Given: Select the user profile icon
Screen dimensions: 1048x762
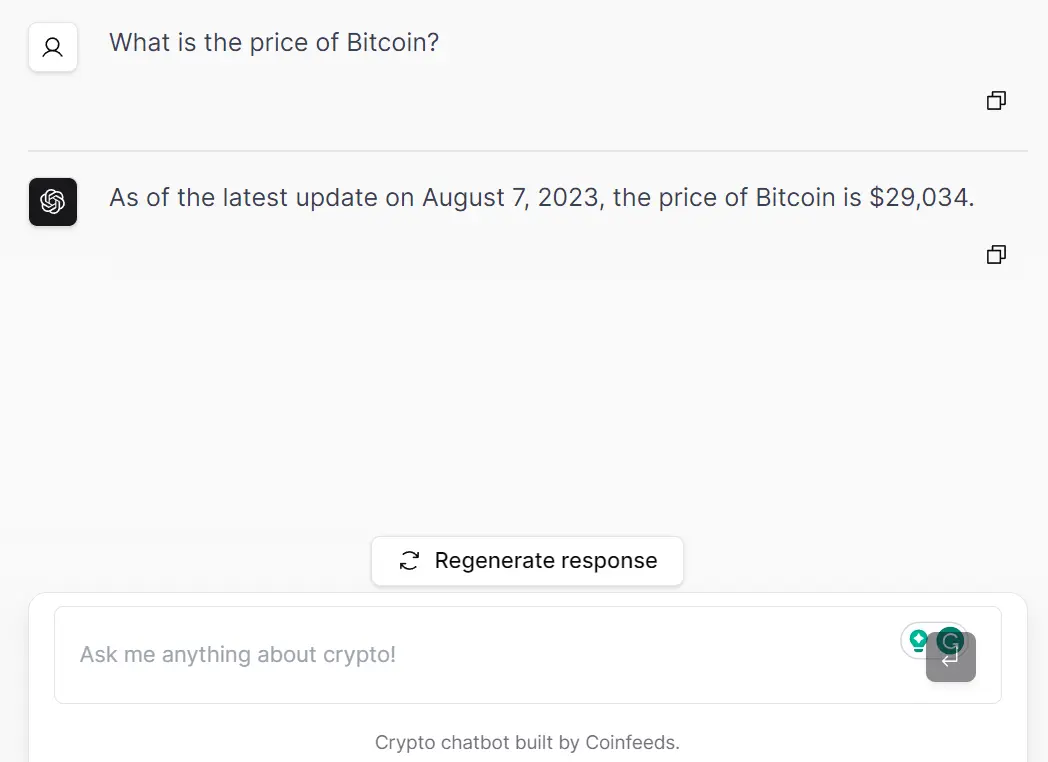Looking at the screenshot, I should pyautogui.click(x=52, y=46).
